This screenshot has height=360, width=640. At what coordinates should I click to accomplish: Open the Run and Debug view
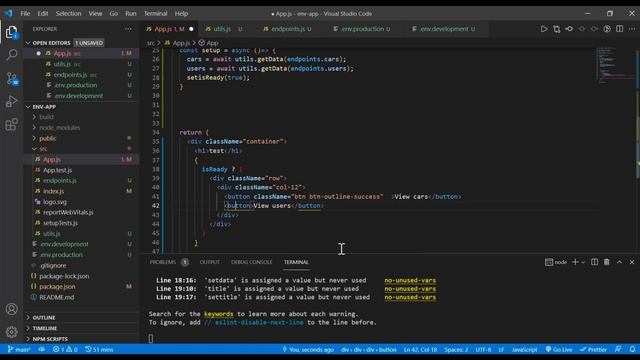point(11,101)
